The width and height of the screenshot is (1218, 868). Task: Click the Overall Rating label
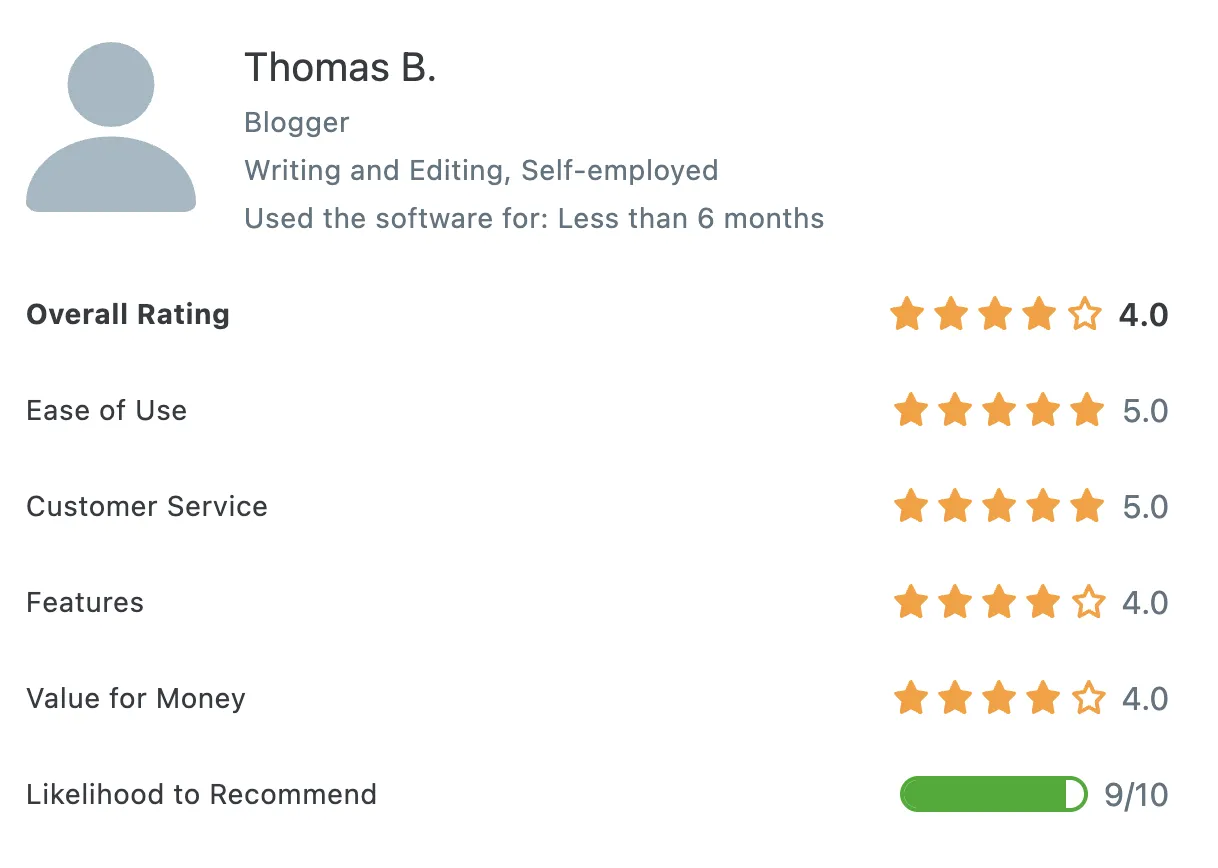coord(128,315)
